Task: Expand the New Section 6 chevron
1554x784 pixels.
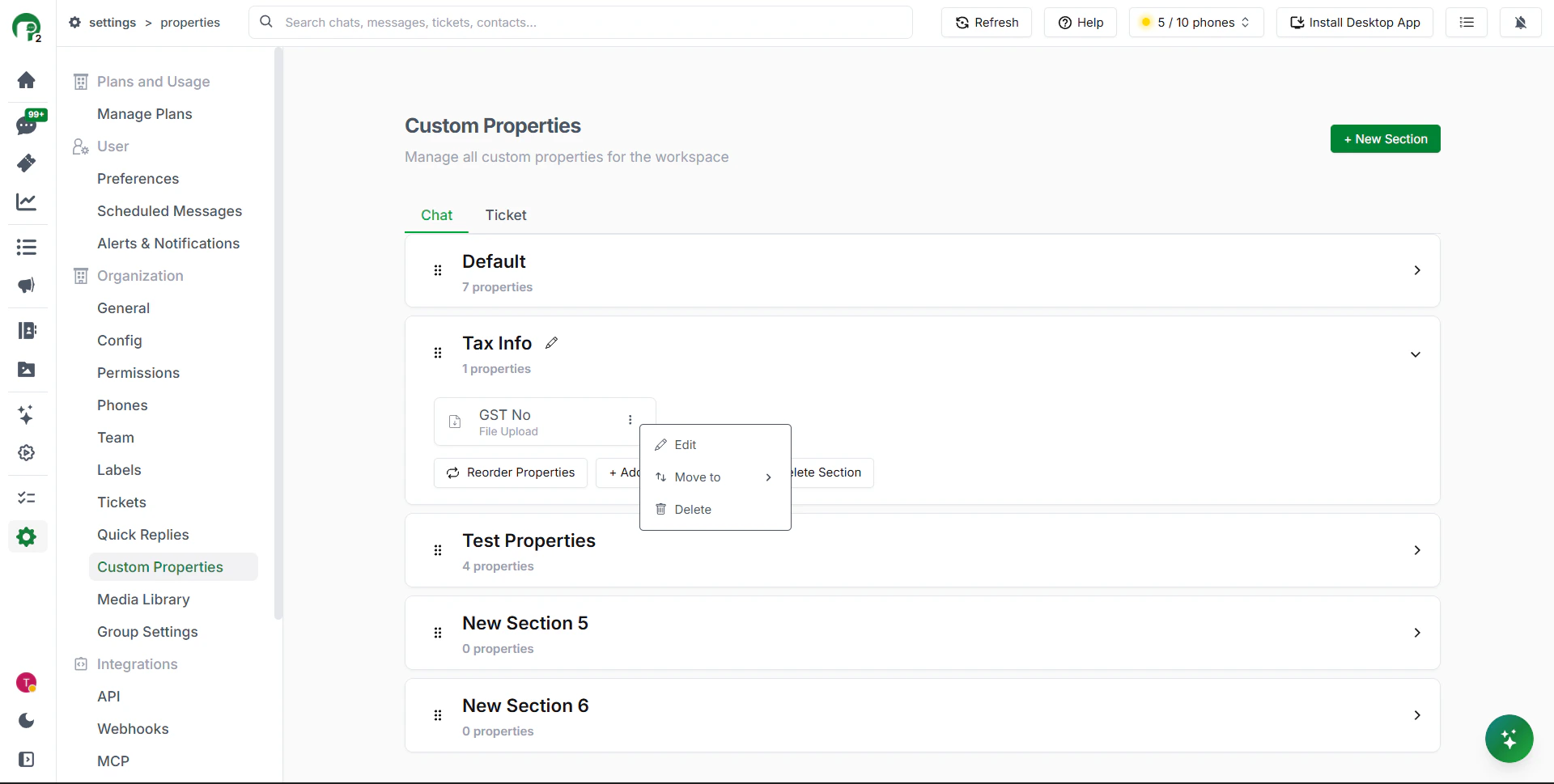Action: 1416,715
